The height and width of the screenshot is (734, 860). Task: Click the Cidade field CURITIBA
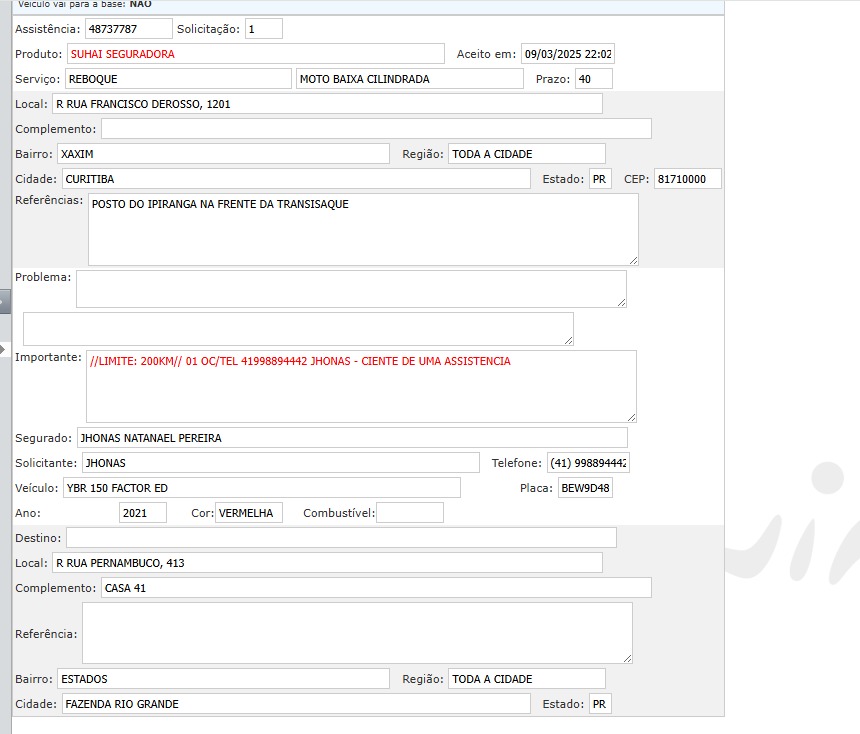click(296, 179)
